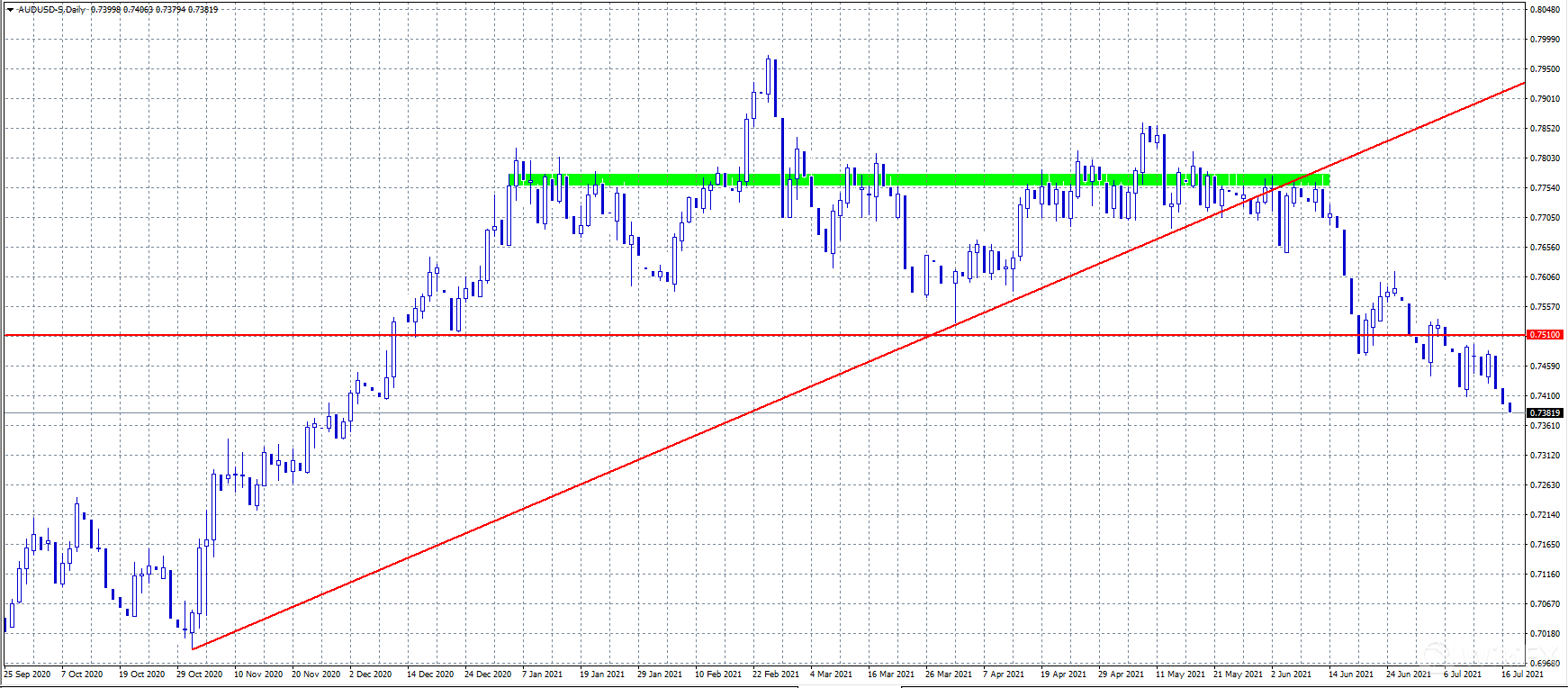Select the red 0.75100 price tag
The height and width of the screenshot is (688, 1568).
pos(1545,335)
